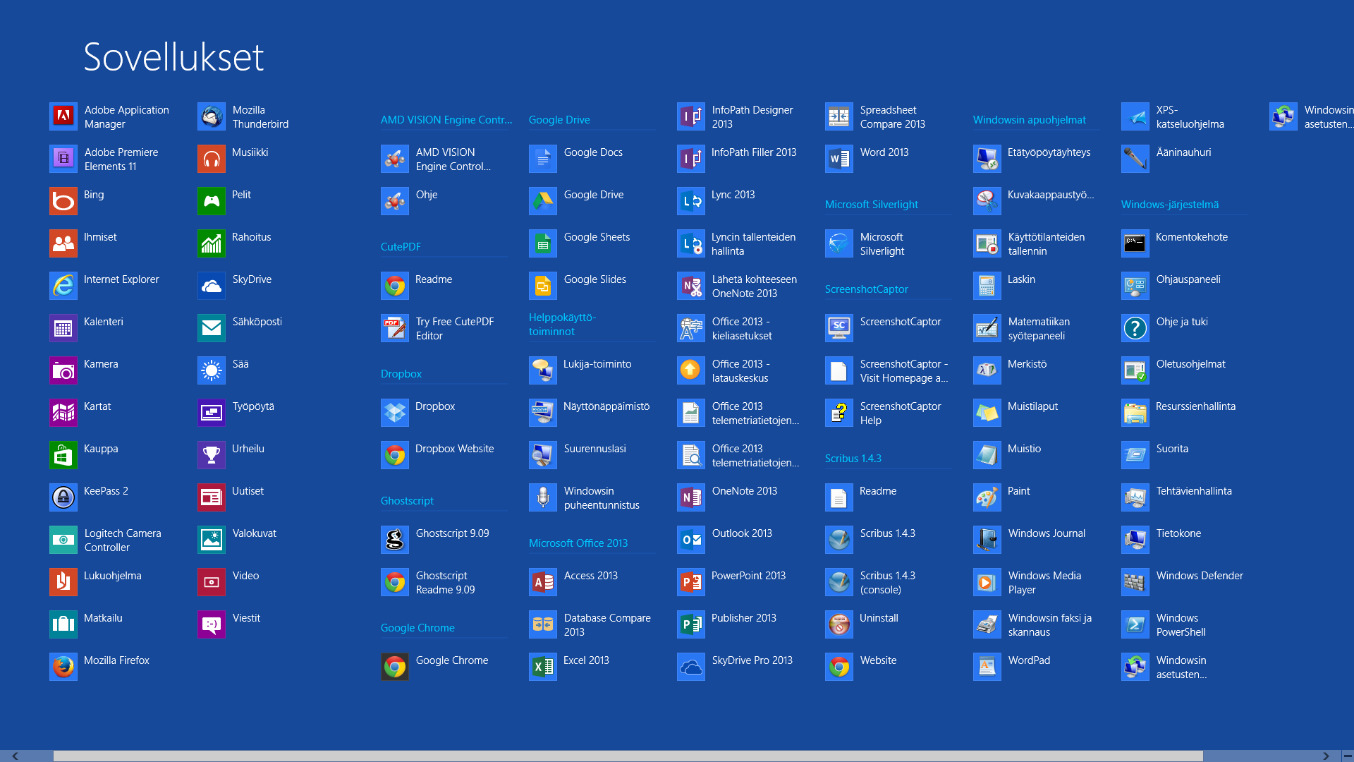
Task: Open InfoPath Designer 2013
Action: pyautogui.click(x=737, y=117)
